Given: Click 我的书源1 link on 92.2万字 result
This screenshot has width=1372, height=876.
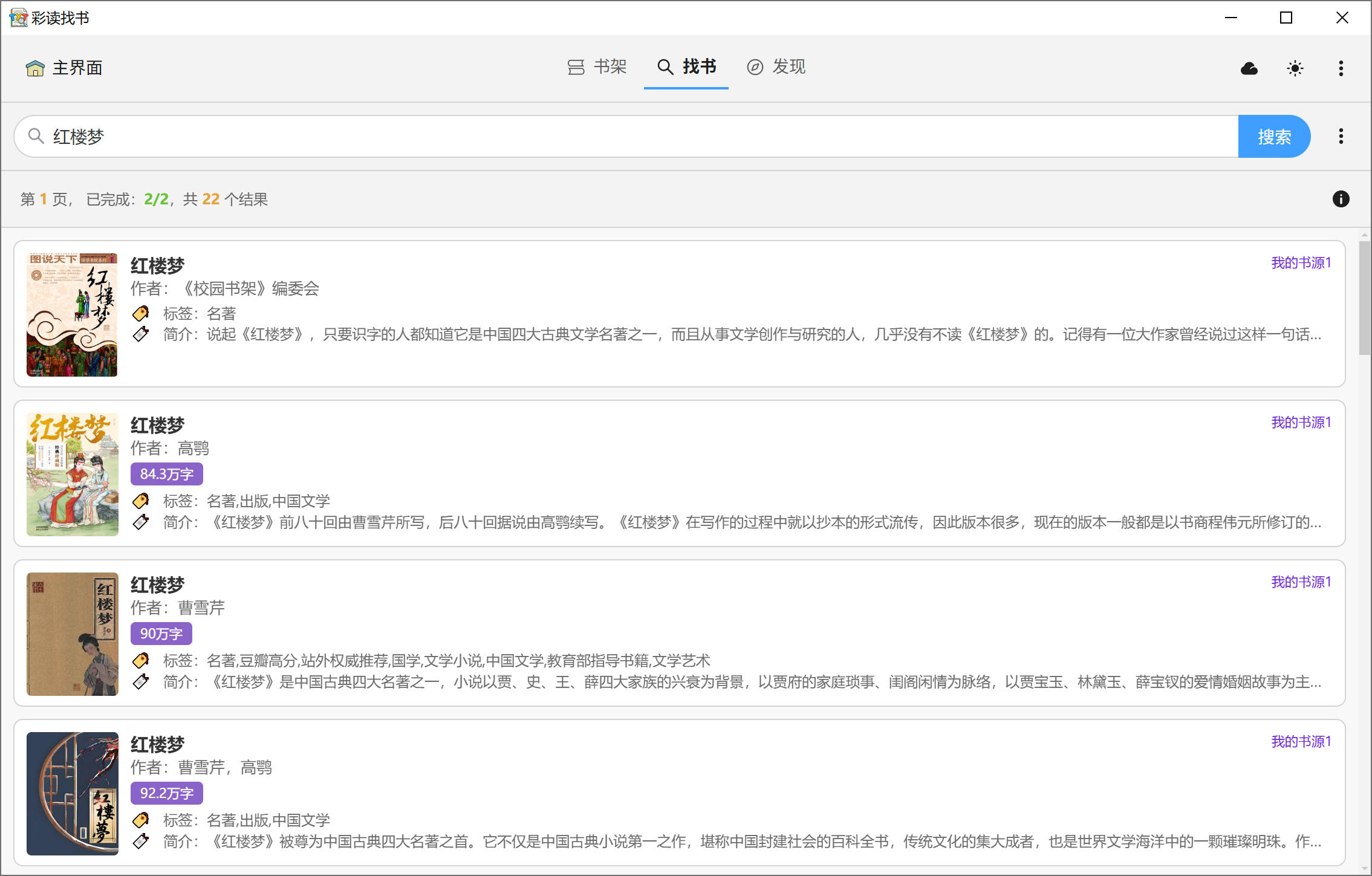Looking at the screenshot, I should [x=1301, y=742].
